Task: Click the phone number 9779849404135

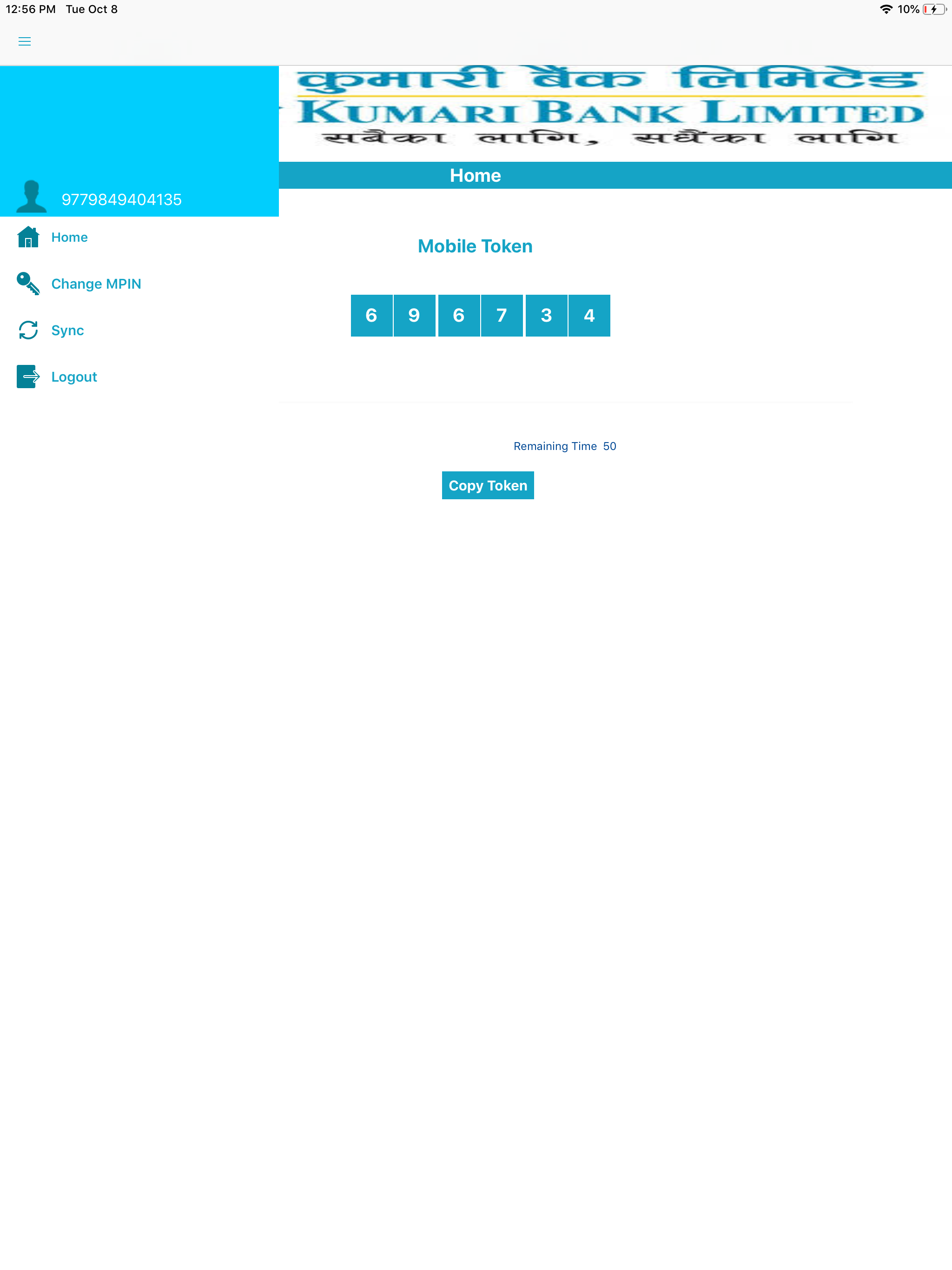Action: click(x=122, y=199)
